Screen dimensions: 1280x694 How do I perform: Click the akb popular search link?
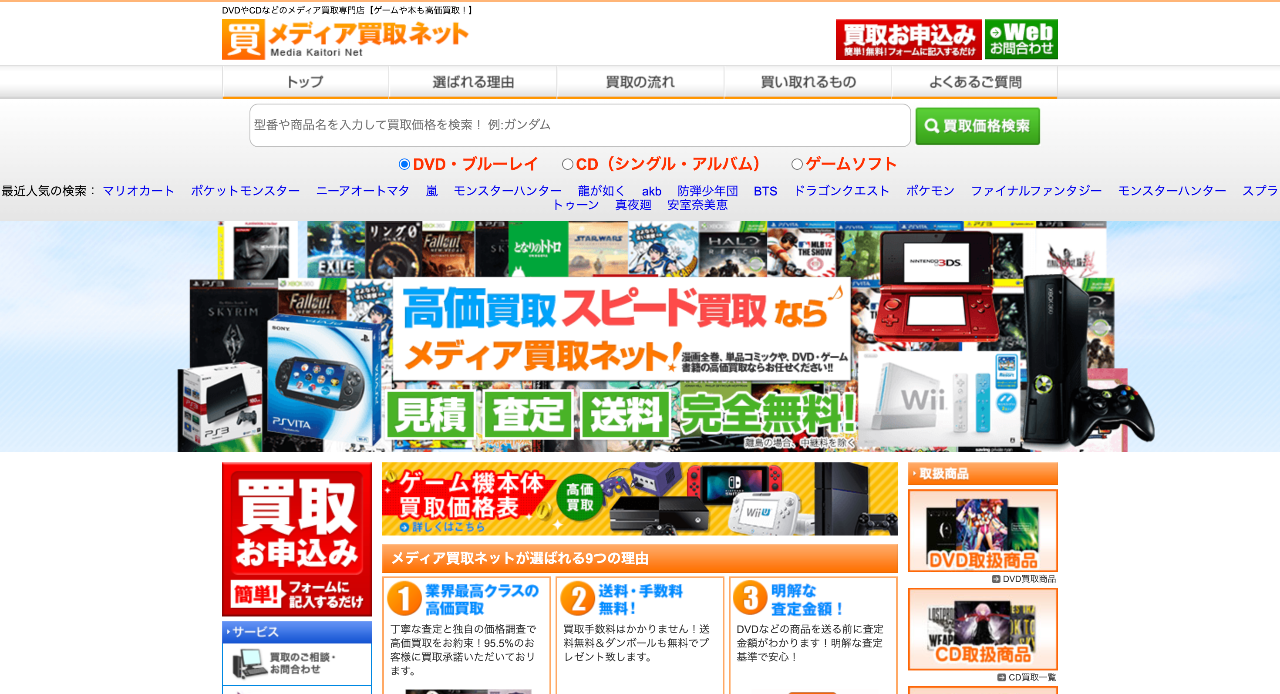[x=652, y=191]
